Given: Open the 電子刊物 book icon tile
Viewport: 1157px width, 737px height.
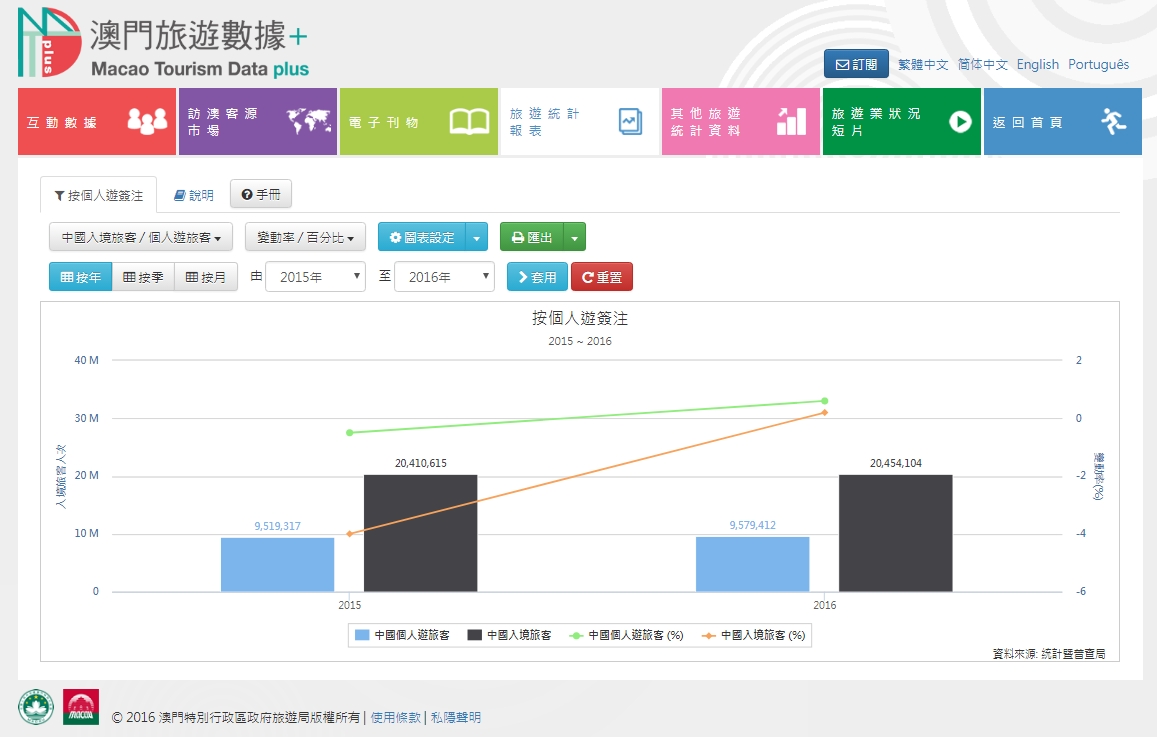Looking at the screenshot, I should [418, 122].
